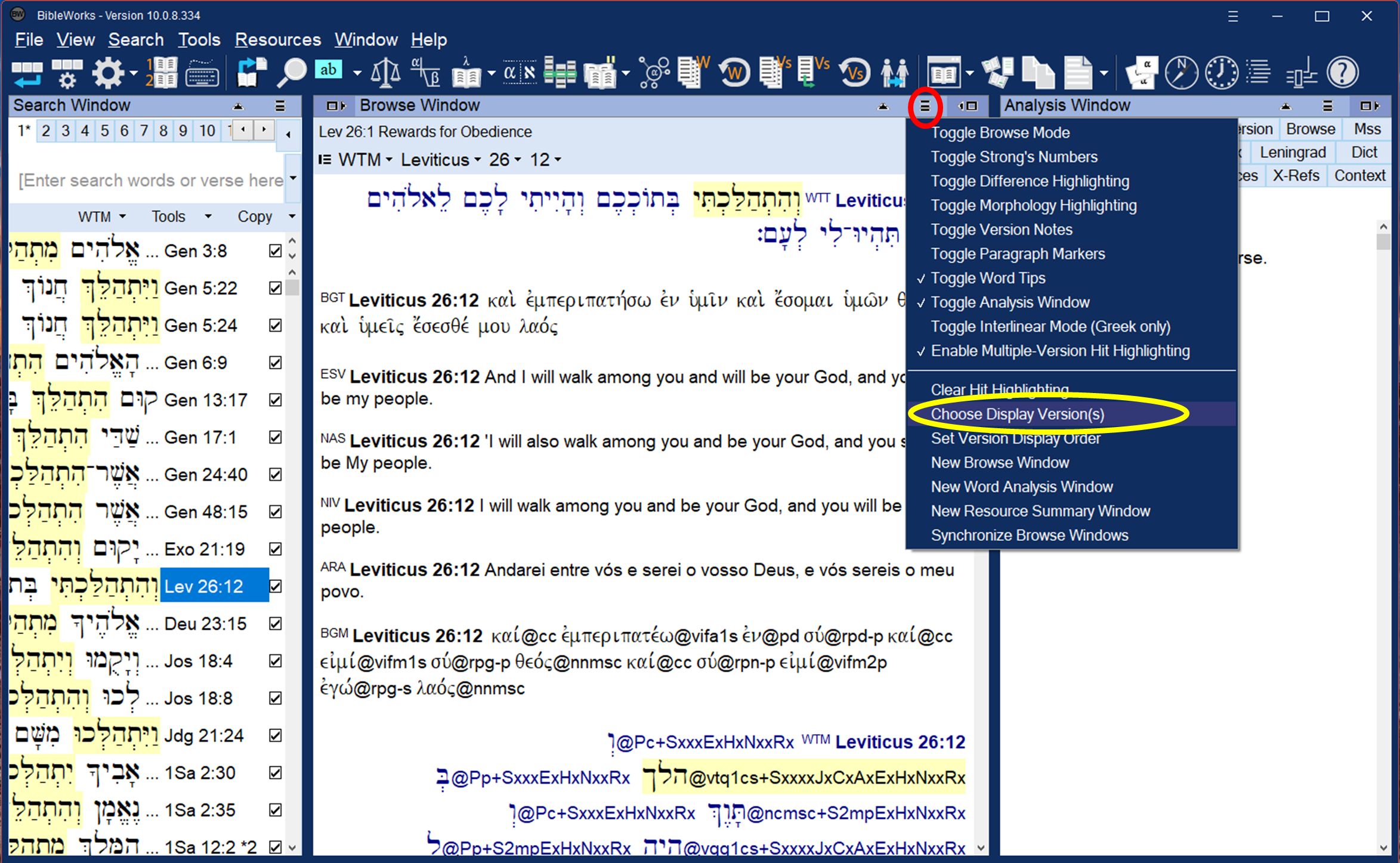Click the help question mark icon
Screen dimensions: 1400x863
[x=1342, y=73]
